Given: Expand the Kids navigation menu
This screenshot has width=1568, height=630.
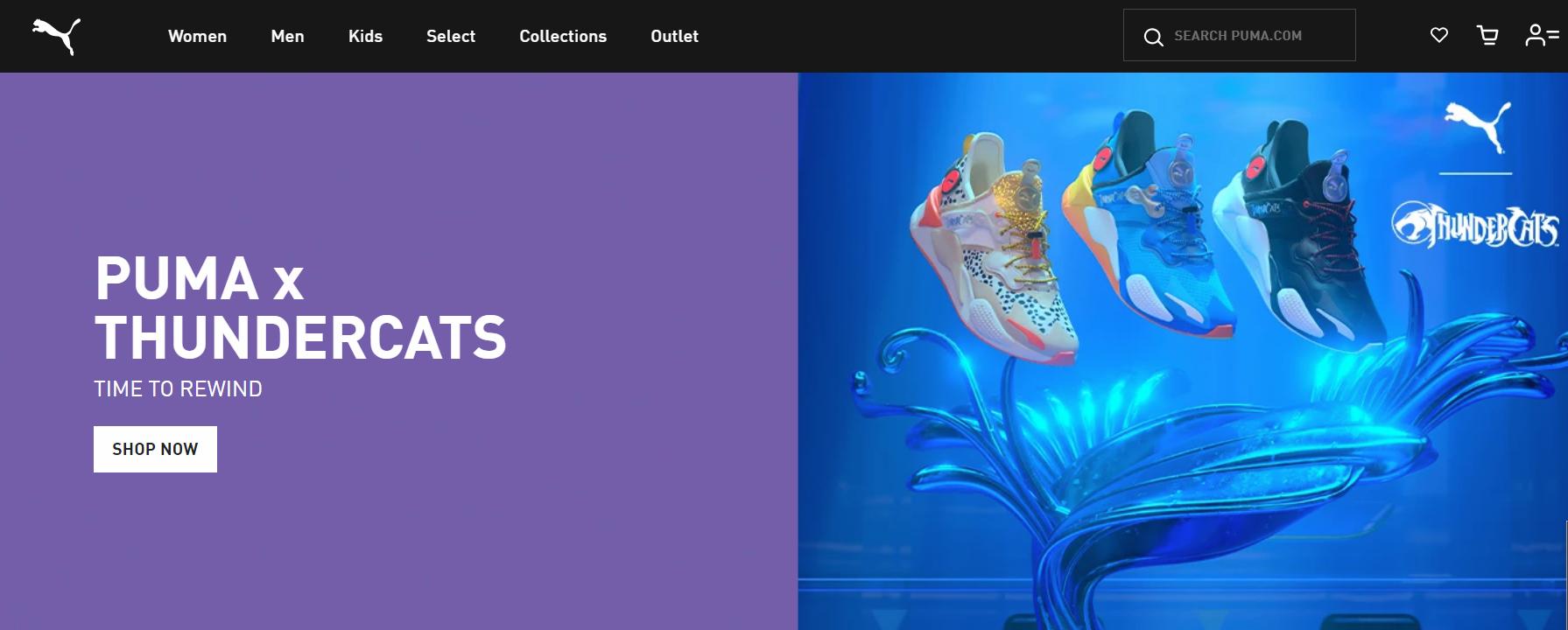Looking at the screenshot, I should pyautogui.click(x=365, y=36).
